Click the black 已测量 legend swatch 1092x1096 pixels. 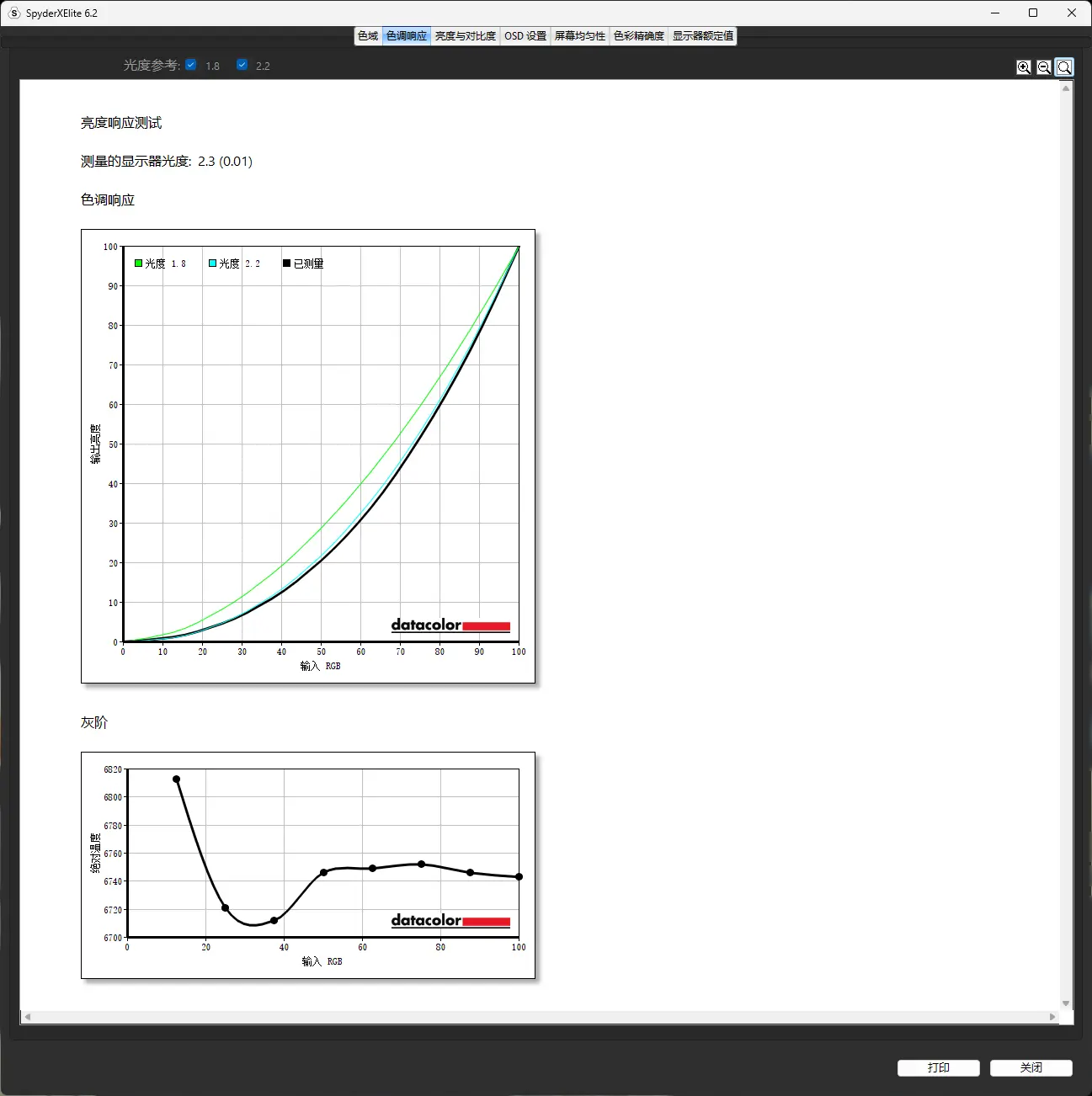tap(287, 263)
